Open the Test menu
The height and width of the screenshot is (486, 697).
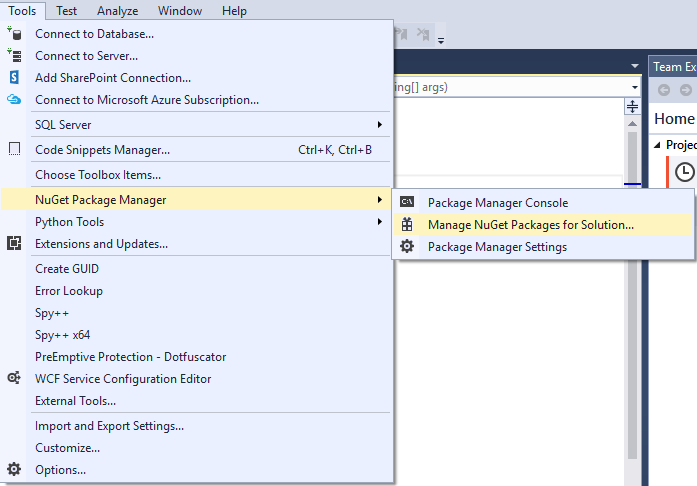(x=67, y=11)
